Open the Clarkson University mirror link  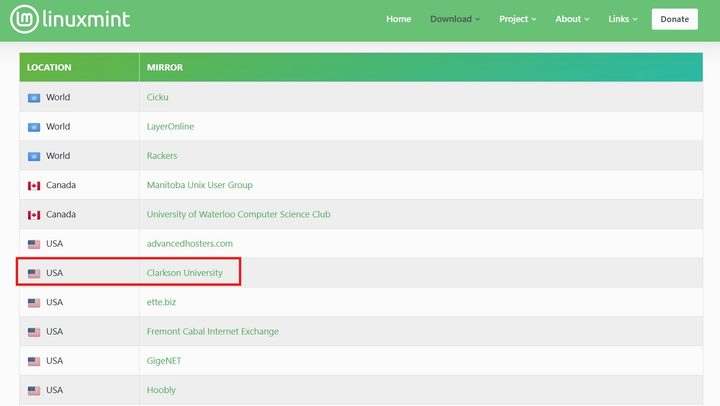click(x=185, y=273)
